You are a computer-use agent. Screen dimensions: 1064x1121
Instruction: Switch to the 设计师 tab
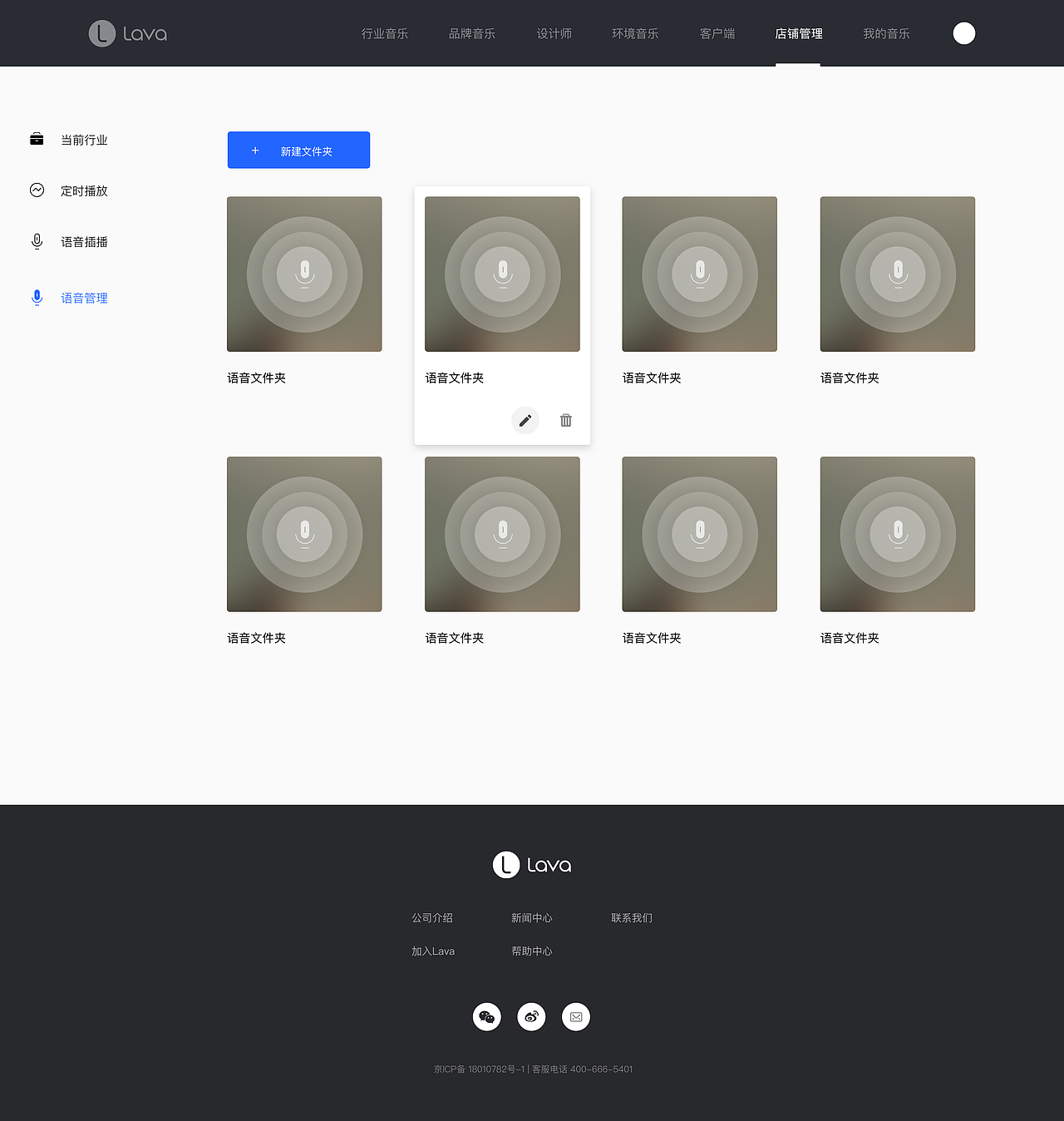click(554, 33)
